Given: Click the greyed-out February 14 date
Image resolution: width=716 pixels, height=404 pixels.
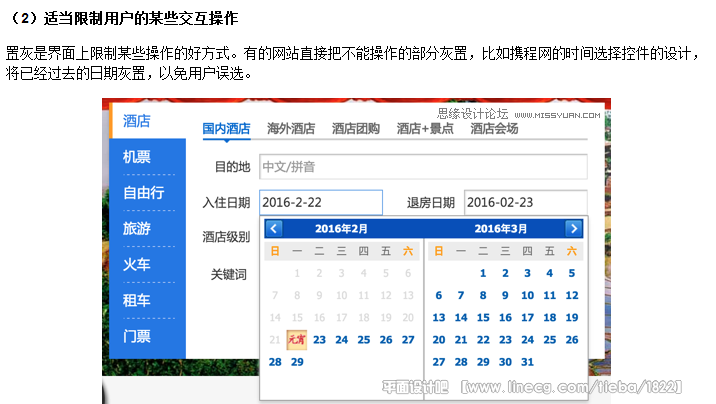Looking at the screenshot, I should point(275,318).
